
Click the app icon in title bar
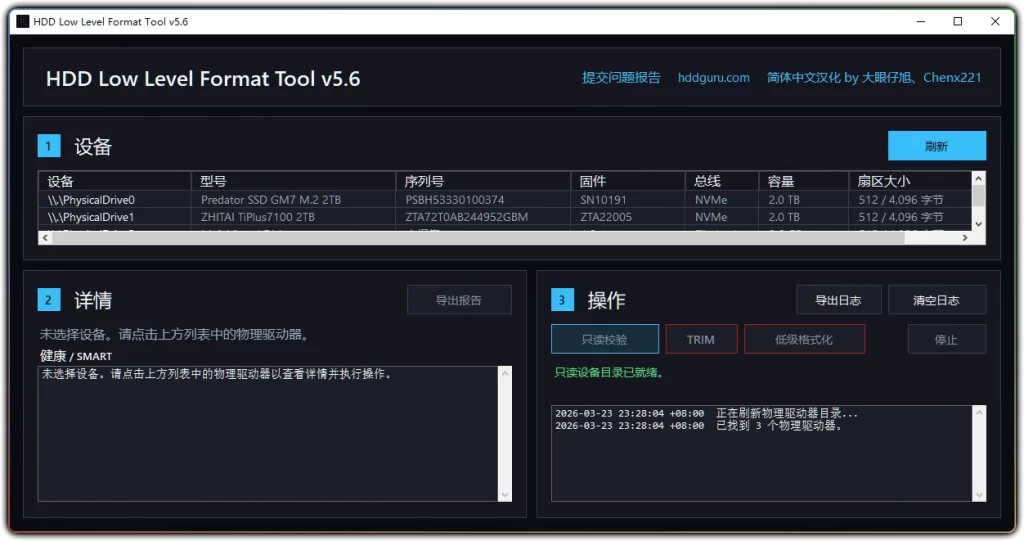(23, 22)
